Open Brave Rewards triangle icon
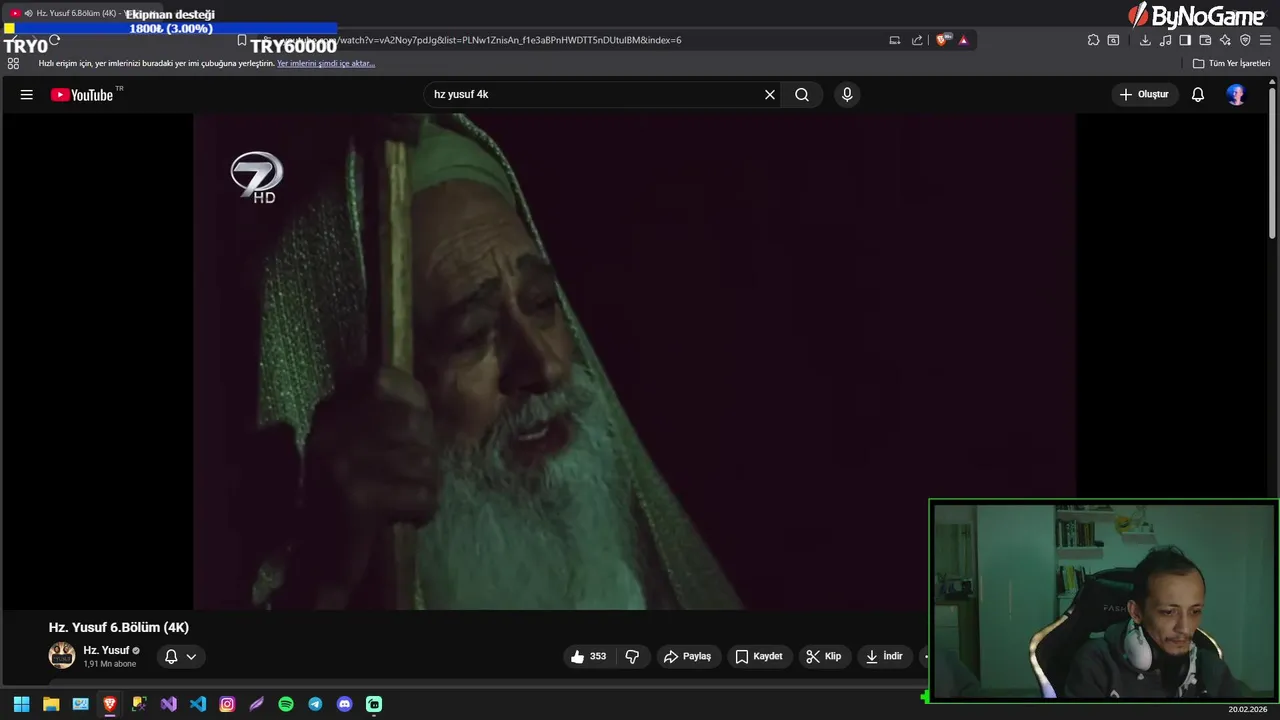 pyautogui.click(x=963, y=40)
